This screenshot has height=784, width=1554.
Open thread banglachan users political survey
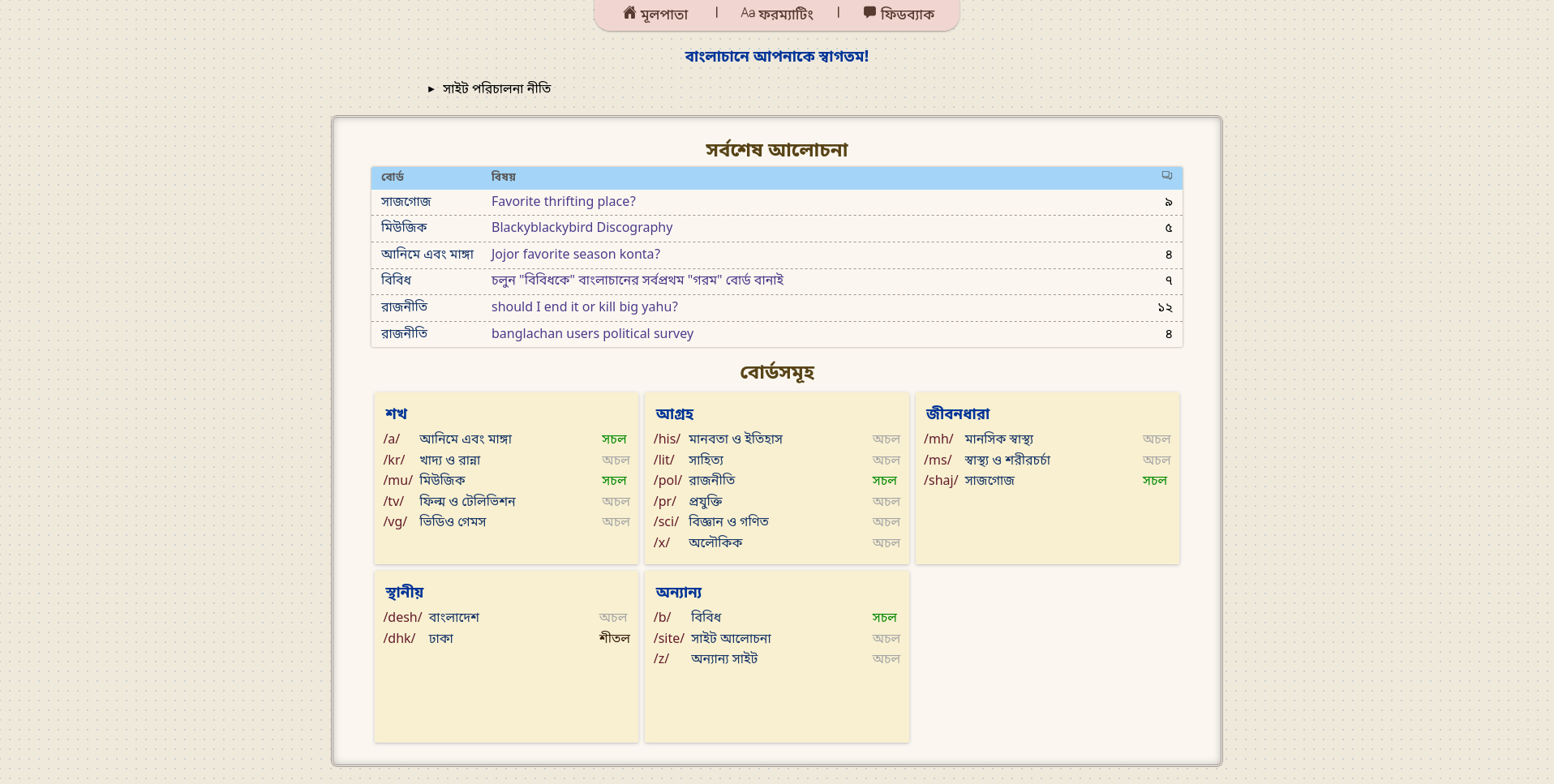pos(592,334)
